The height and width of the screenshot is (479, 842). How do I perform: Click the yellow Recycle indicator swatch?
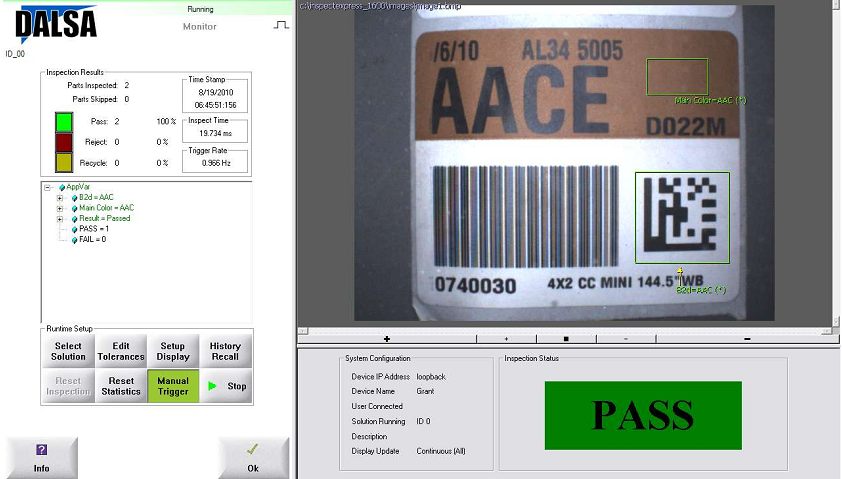[x=64, y=163]
